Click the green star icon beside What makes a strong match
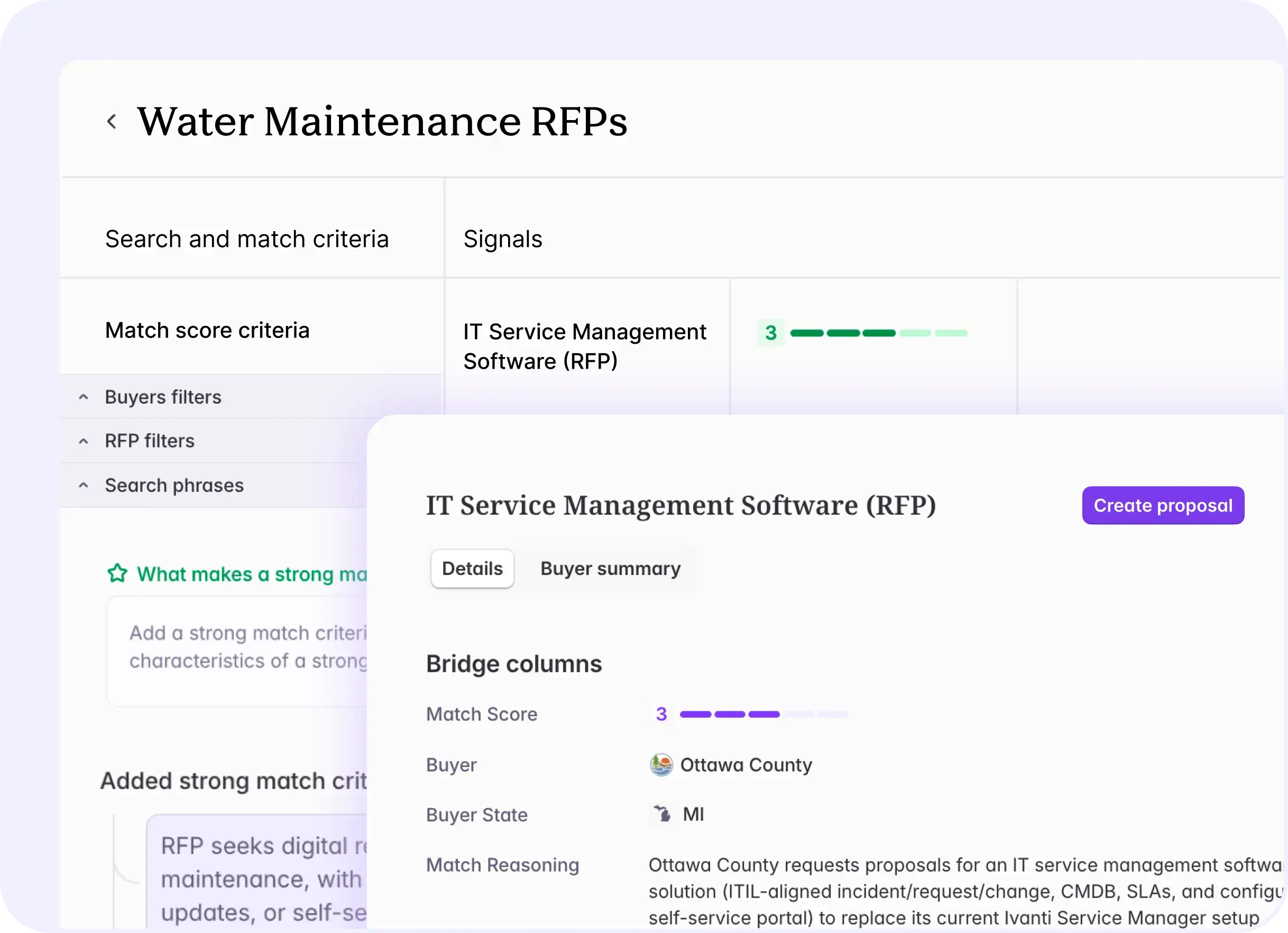The image size is (1288, 933). (x=117, y=573)
